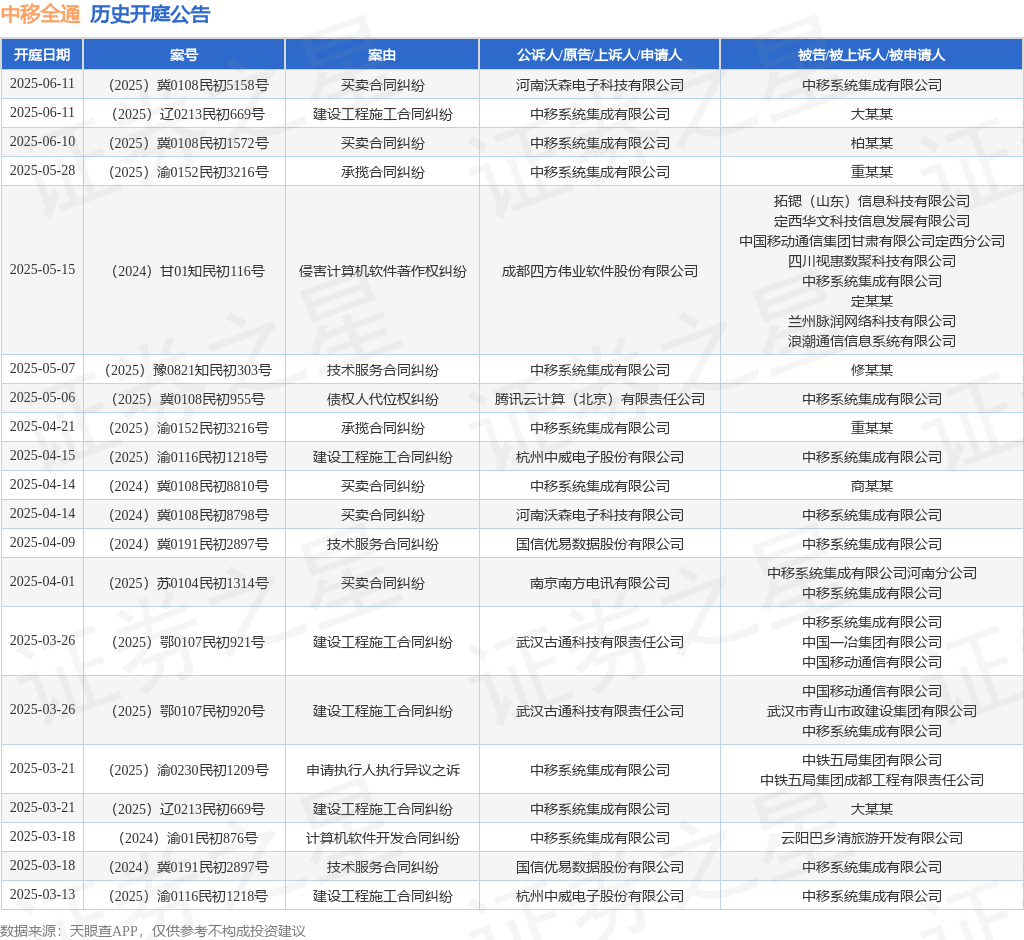Click defendant 中移系统集成有限公司河南分公司
The width and height of the screenshot is (1024, 940).
tap(872, 574)
